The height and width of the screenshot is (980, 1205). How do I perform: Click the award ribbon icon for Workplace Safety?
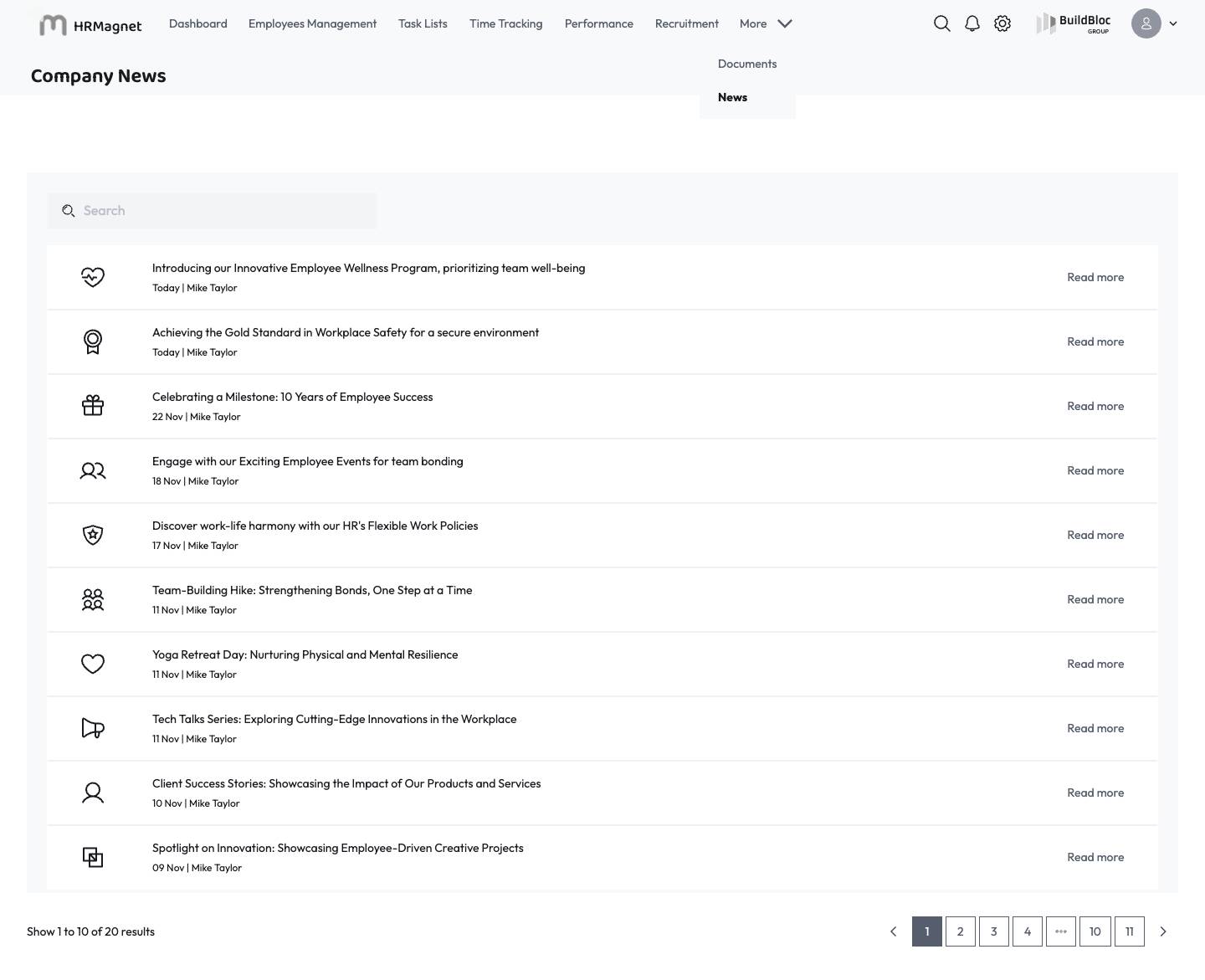point(93,341)
